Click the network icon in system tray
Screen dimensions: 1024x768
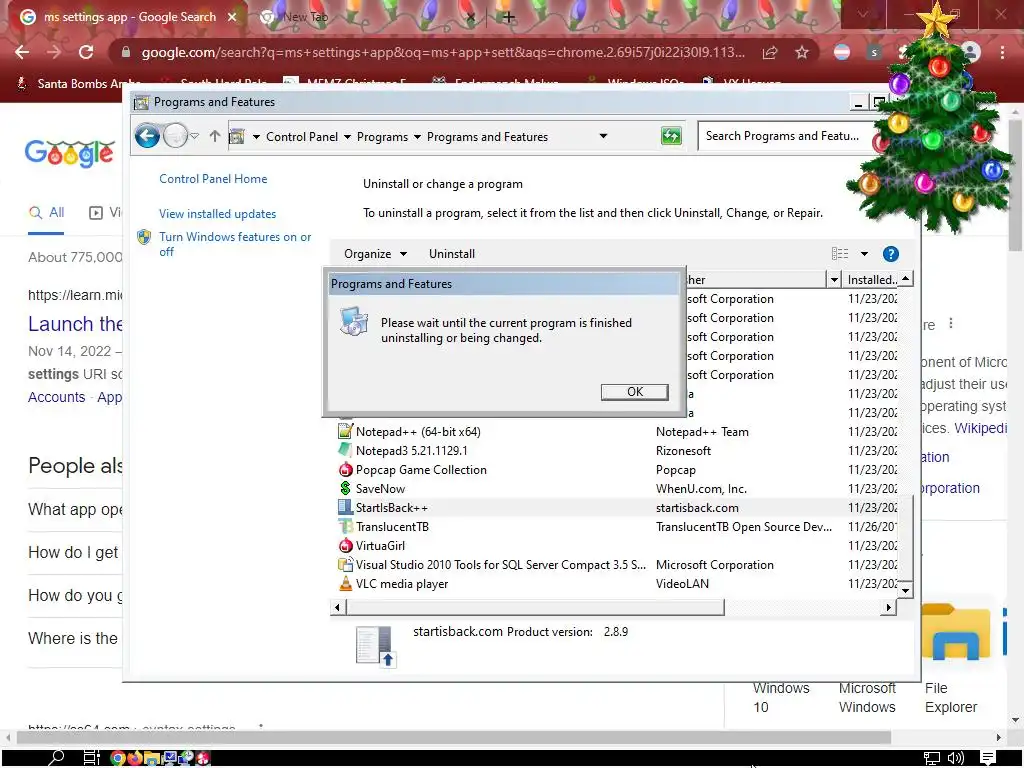coord(931,758)
